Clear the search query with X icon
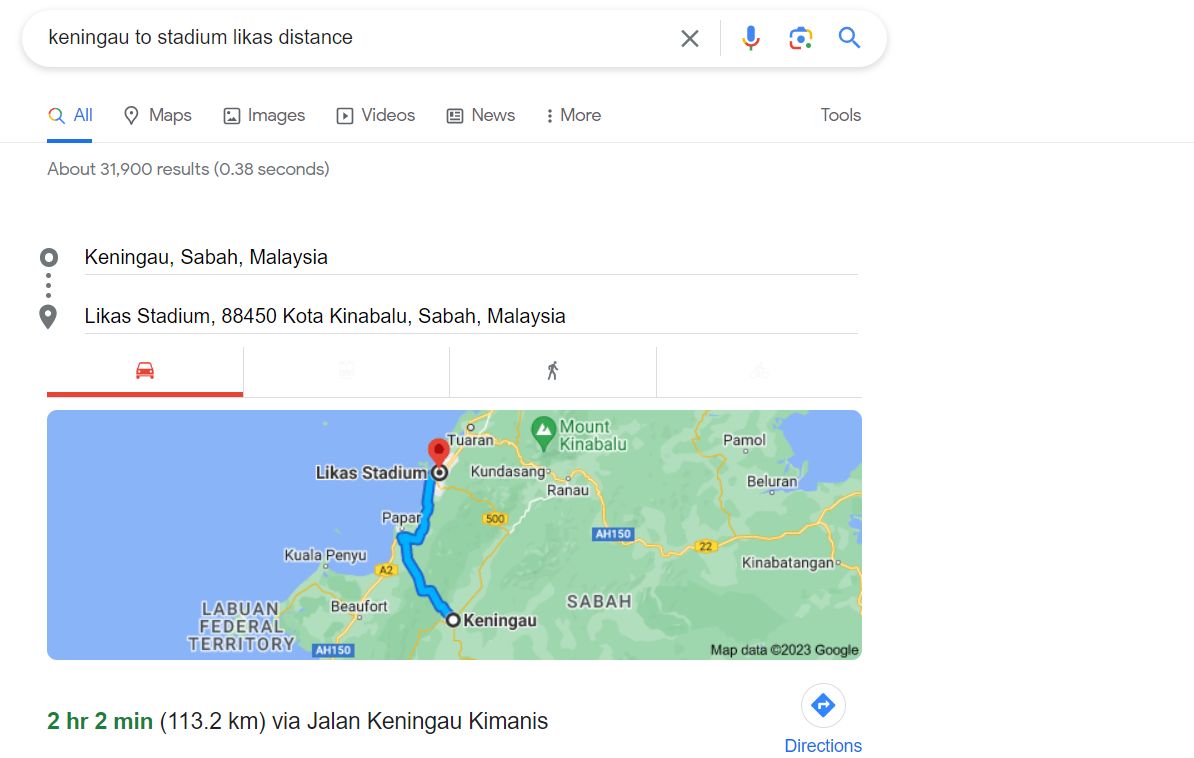 click(689, 38)
